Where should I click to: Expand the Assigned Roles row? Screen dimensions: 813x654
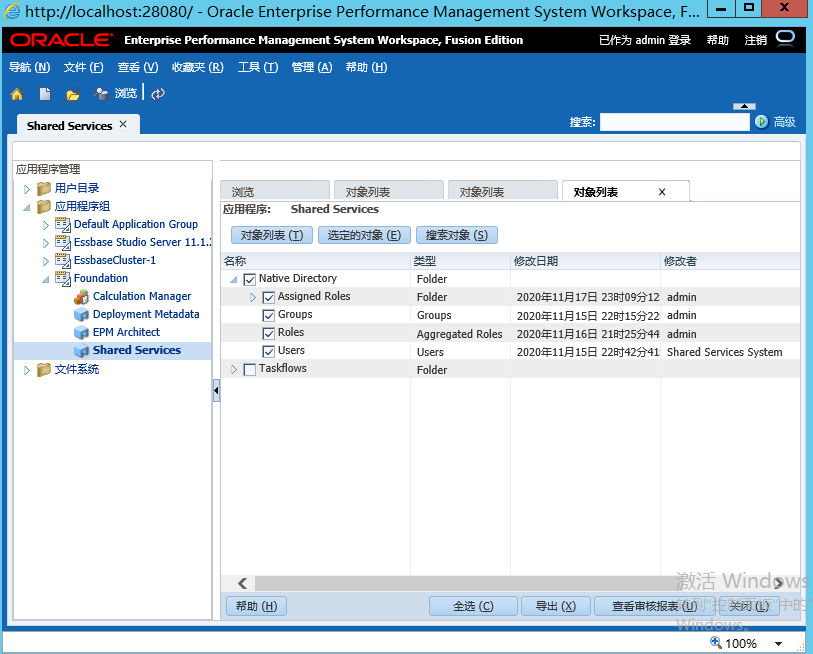pos(253,298)
